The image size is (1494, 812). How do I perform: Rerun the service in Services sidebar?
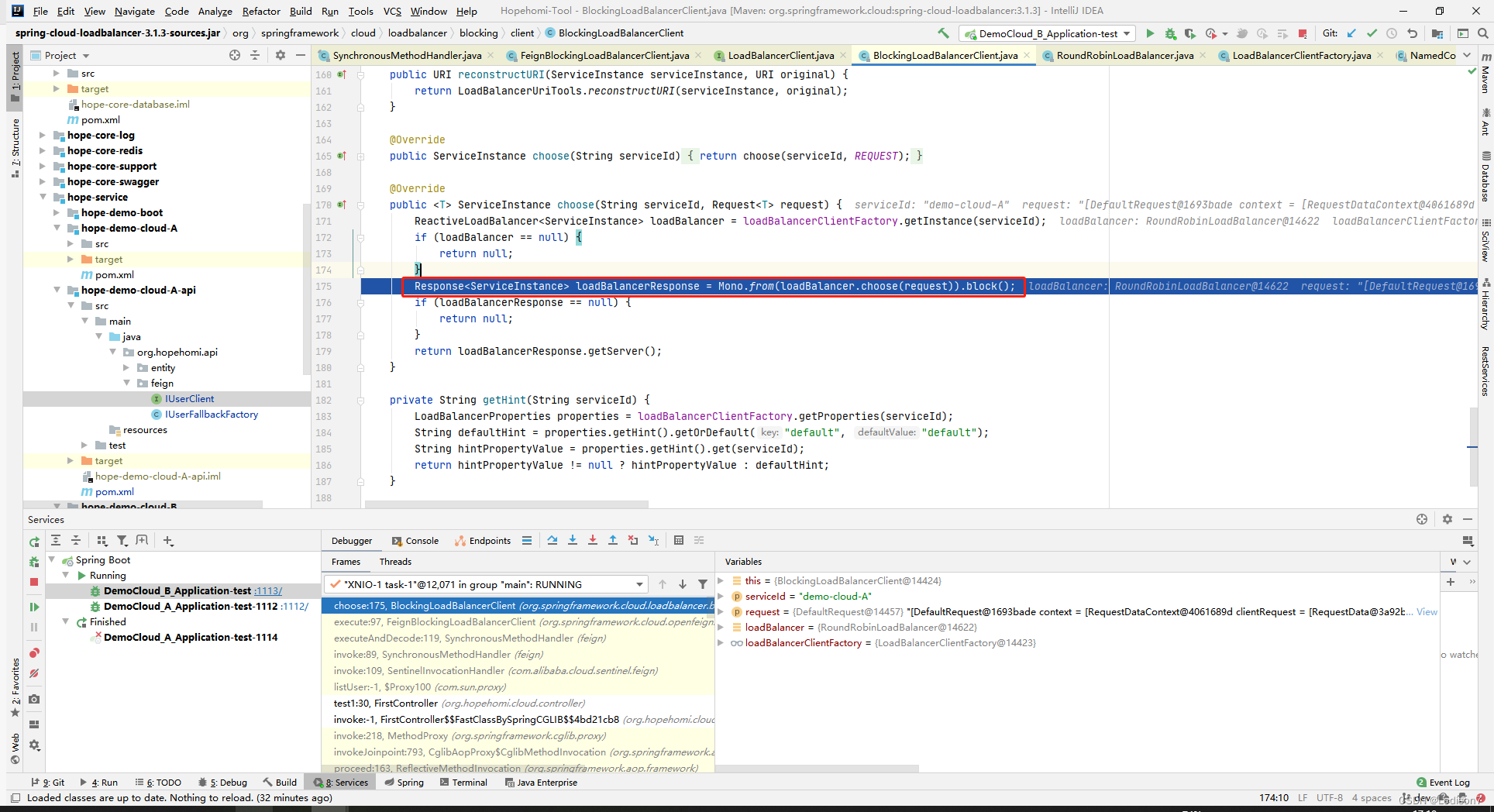[x=34, y=542]
